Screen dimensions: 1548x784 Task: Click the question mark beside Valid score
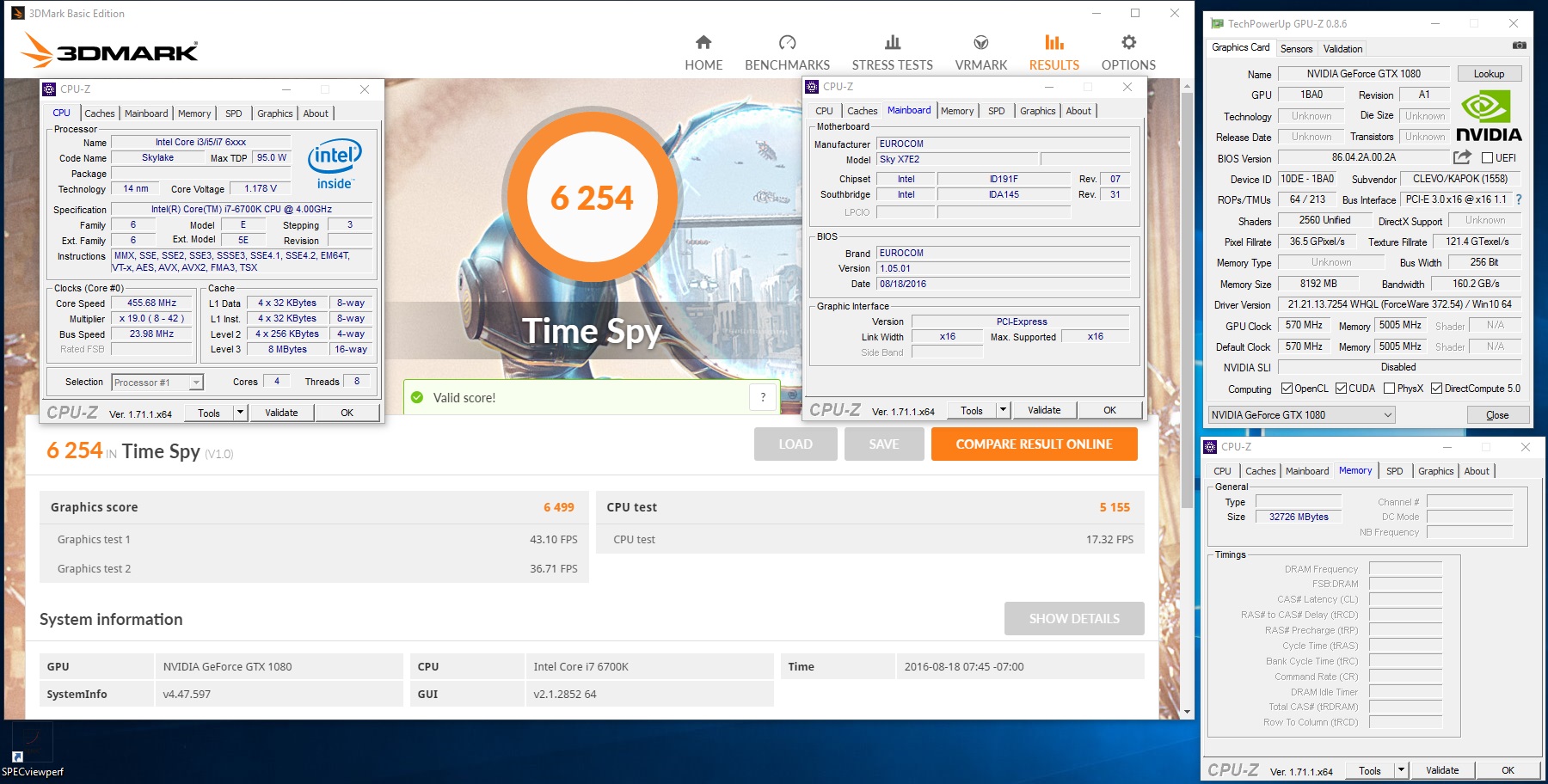pyautogui.click(x=763, y=397)
